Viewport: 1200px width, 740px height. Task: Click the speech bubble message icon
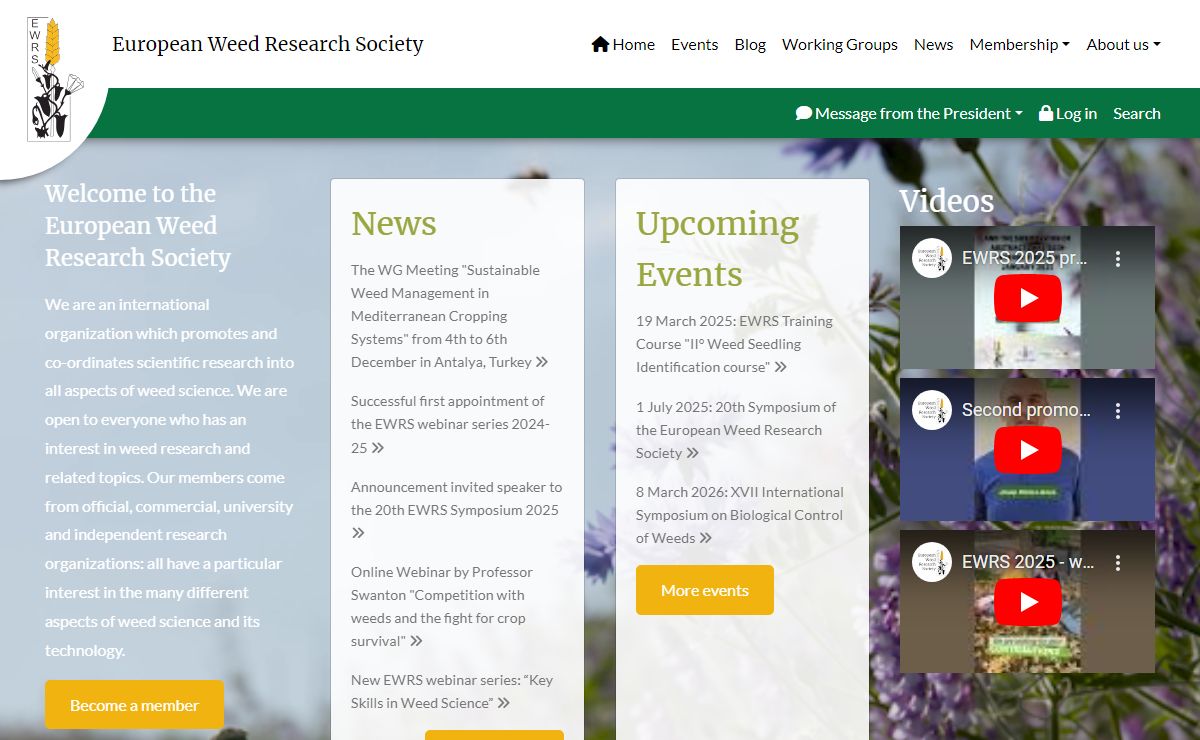804,113
